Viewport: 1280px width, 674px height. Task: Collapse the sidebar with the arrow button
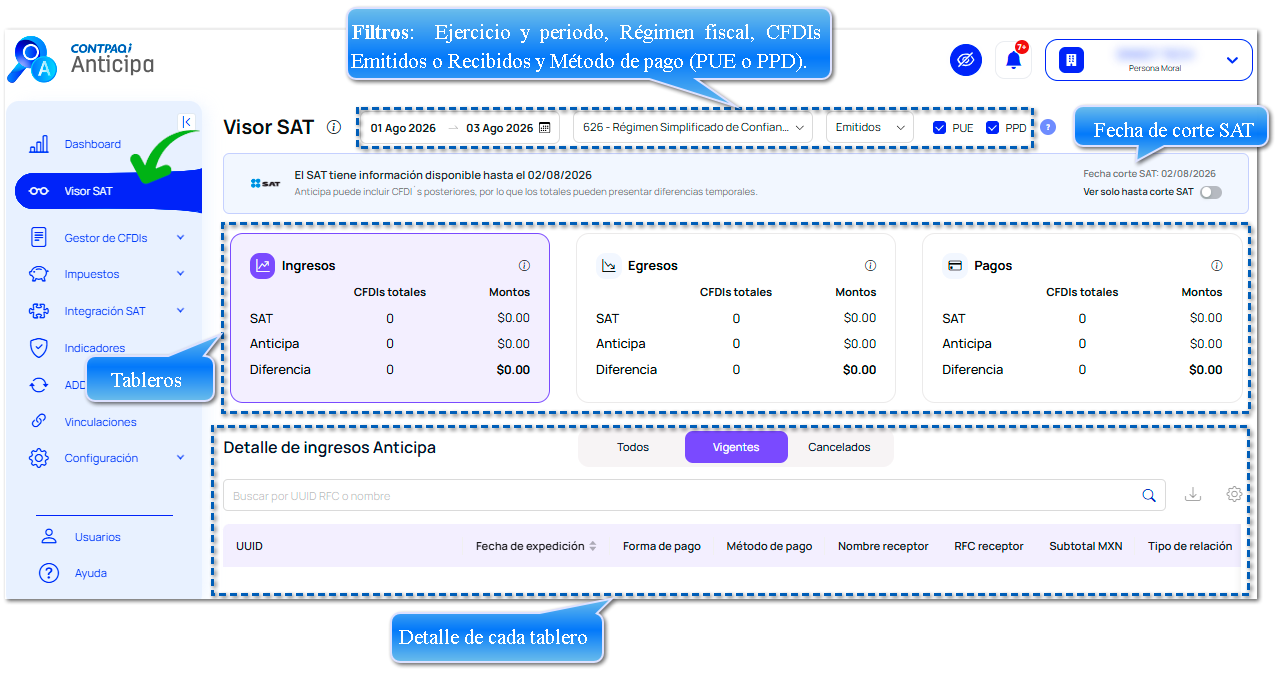click(187, 121)
